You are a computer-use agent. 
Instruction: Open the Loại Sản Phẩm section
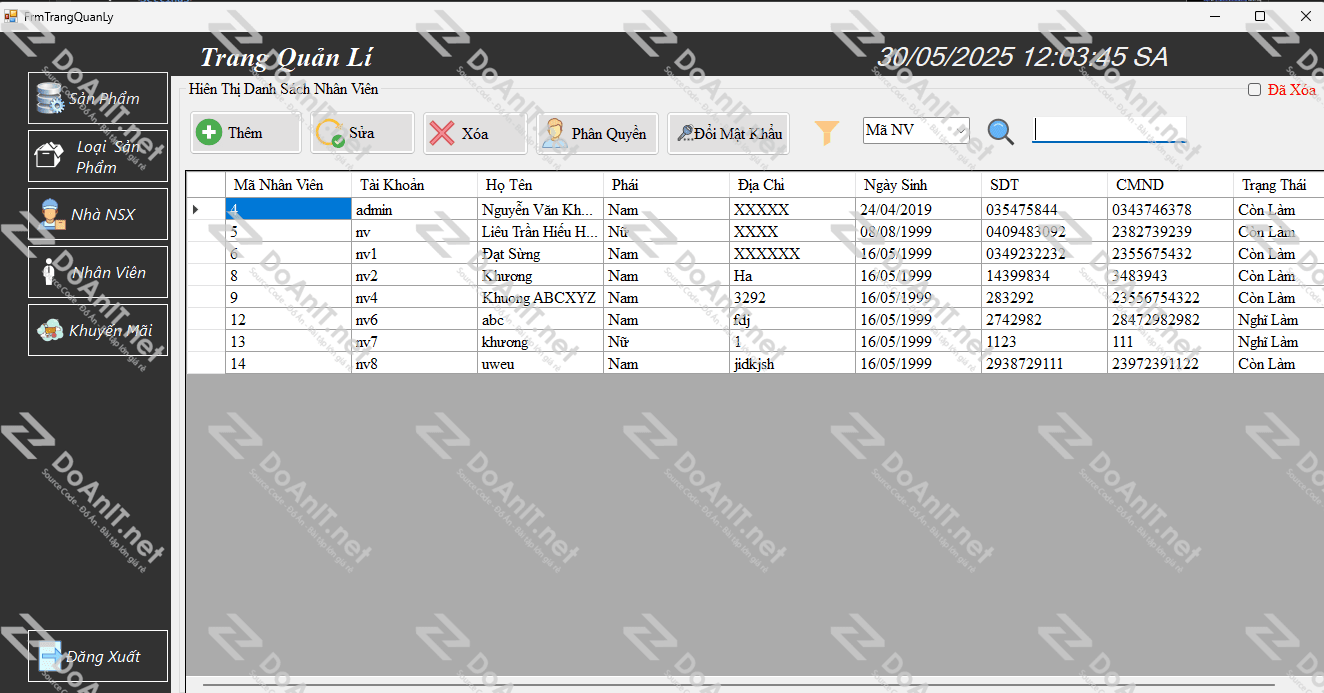[98, 156]
